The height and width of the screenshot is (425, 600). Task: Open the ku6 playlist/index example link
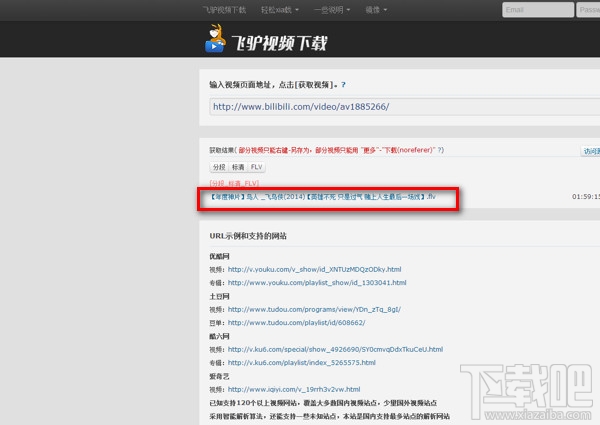302,363
